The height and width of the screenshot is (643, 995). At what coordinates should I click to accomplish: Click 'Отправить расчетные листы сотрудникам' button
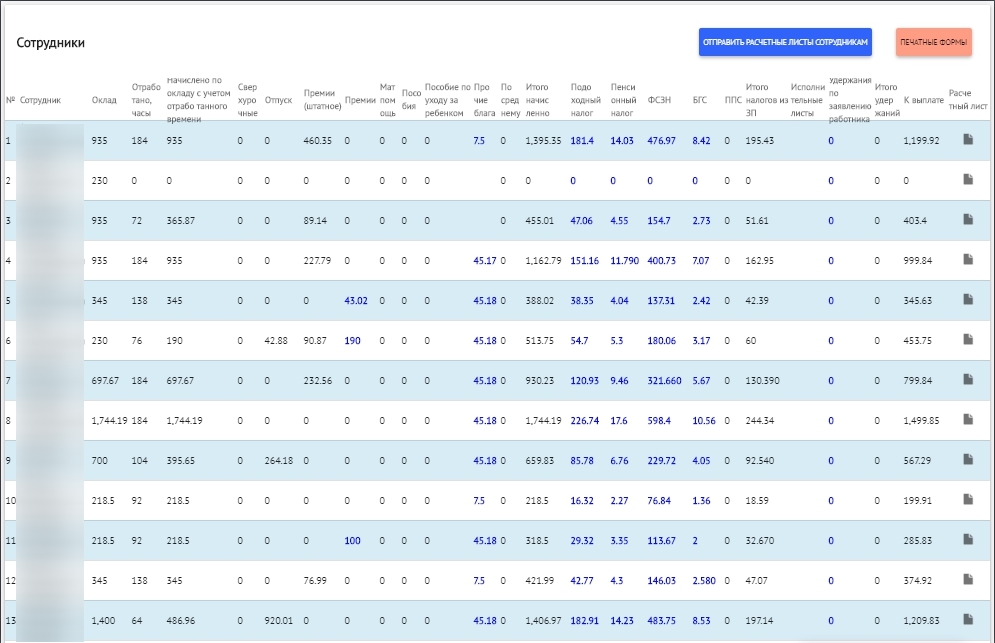point(785,42)
